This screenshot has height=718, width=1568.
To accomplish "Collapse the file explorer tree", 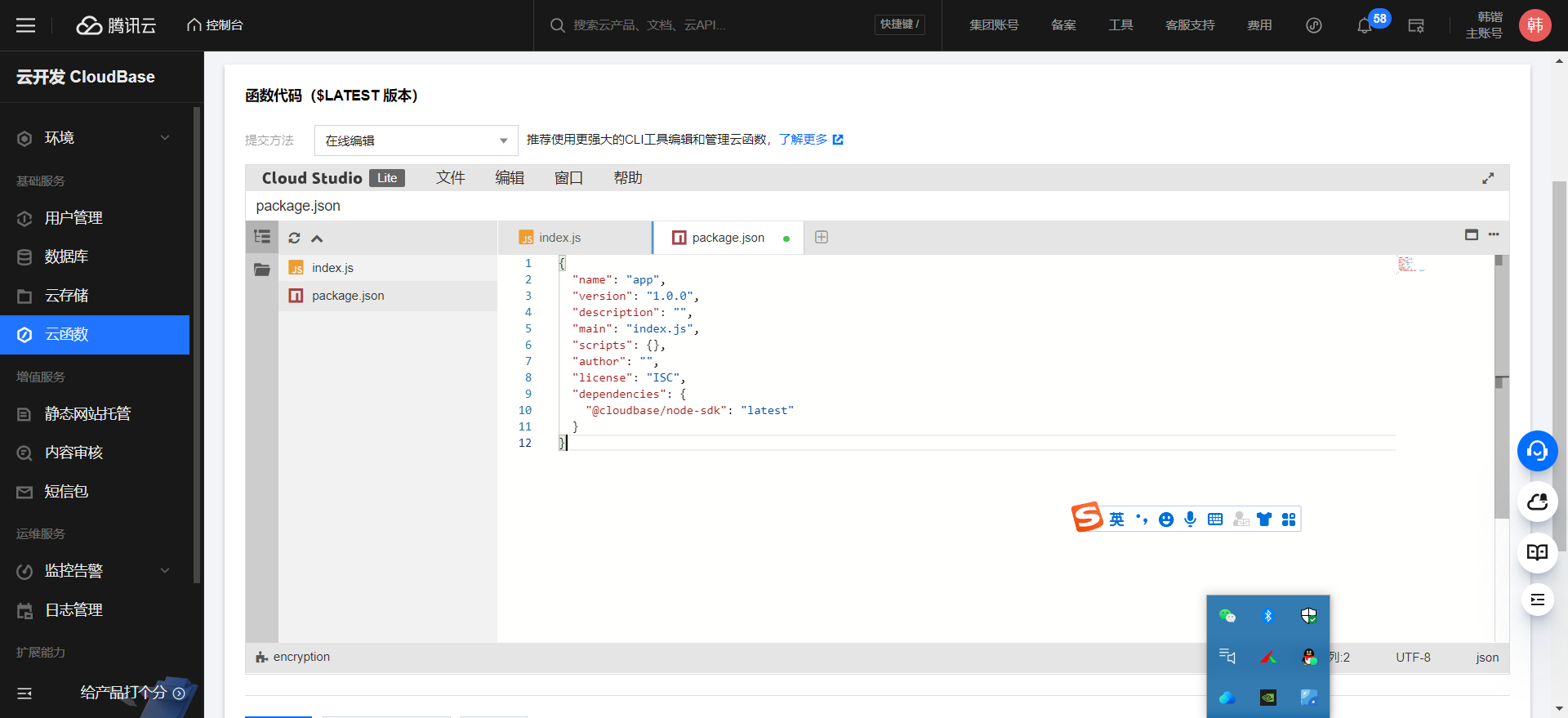I will point(317,239).
